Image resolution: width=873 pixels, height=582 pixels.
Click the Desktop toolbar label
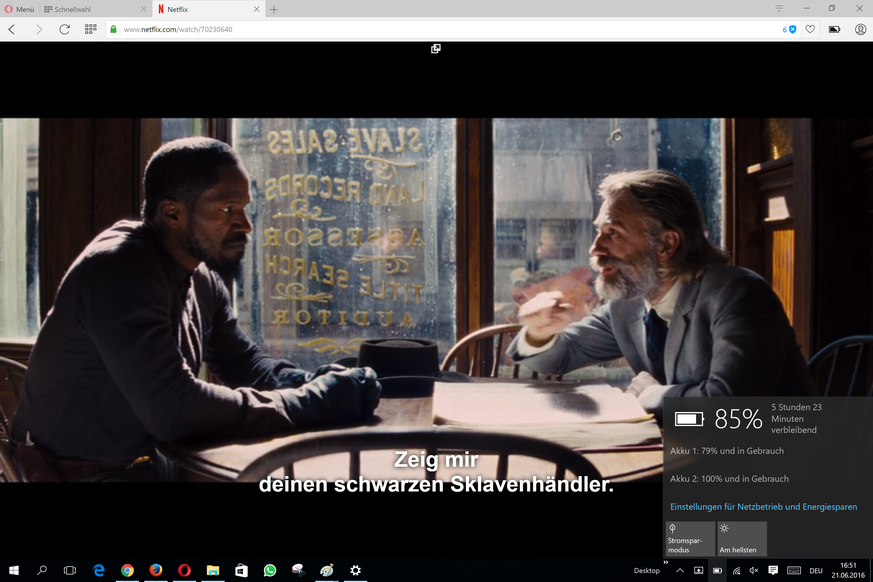[x=646, y=570]
